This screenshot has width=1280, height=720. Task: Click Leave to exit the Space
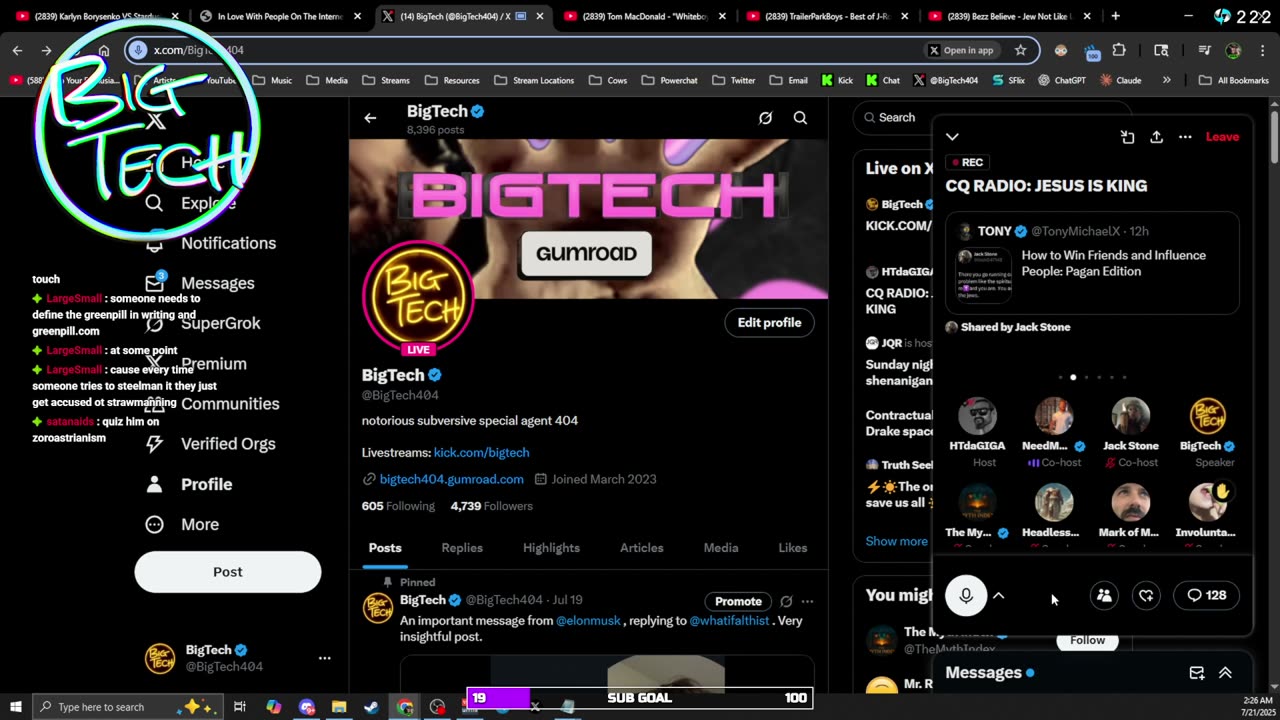(1222, 137)
